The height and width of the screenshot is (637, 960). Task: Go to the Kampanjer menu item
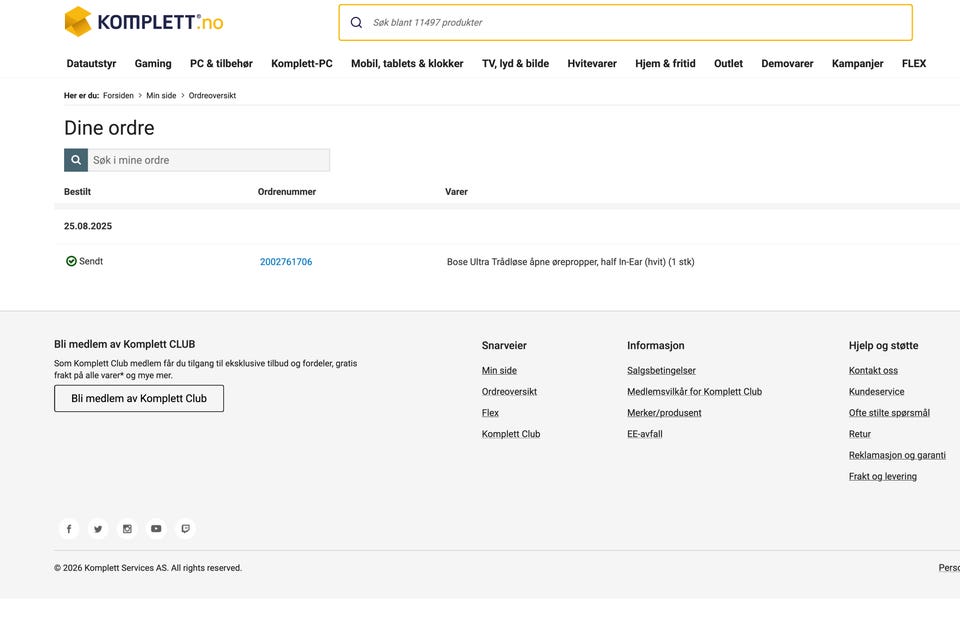(857, 64)
